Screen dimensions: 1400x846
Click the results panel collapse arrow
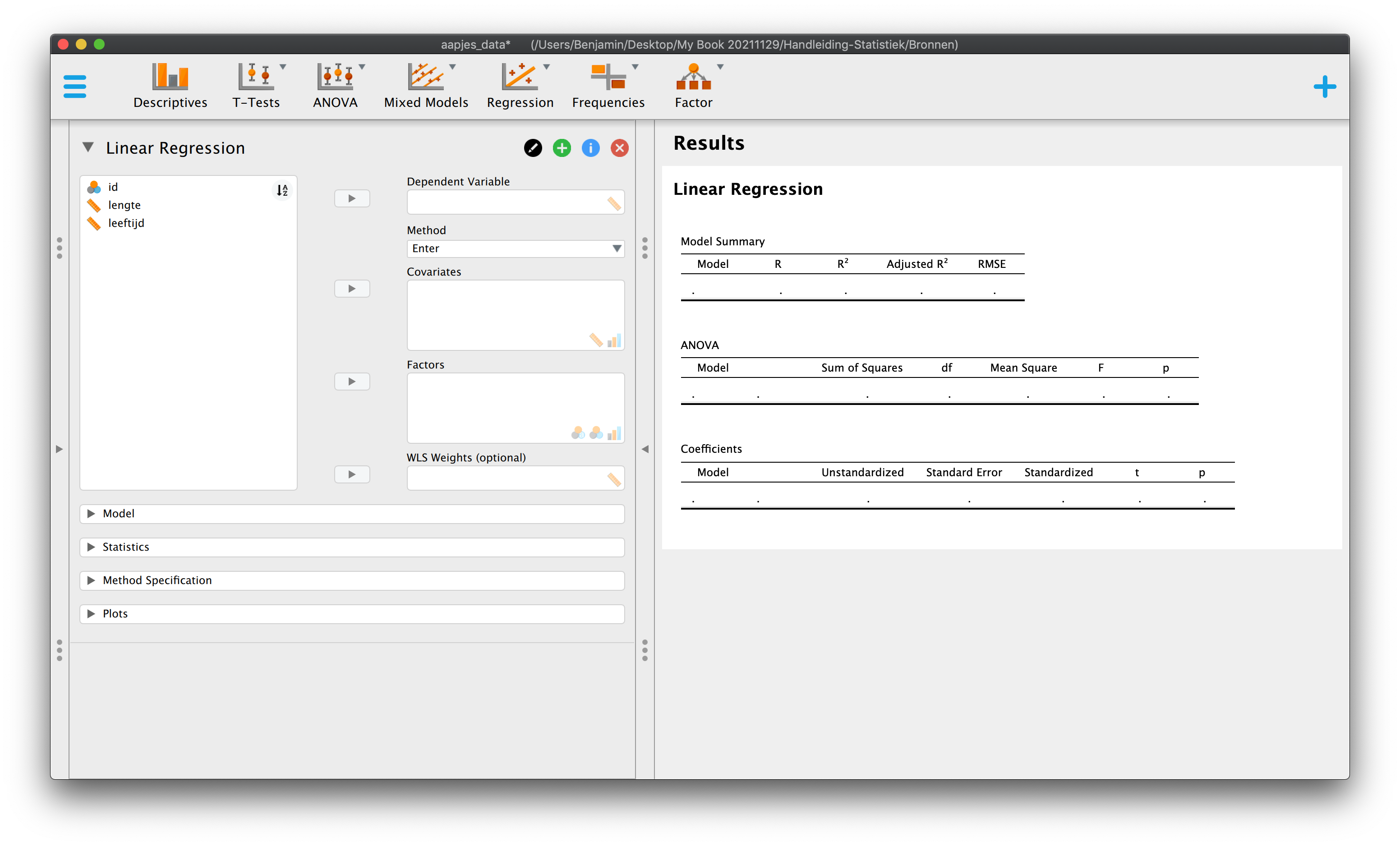click(x=645, y=449)
